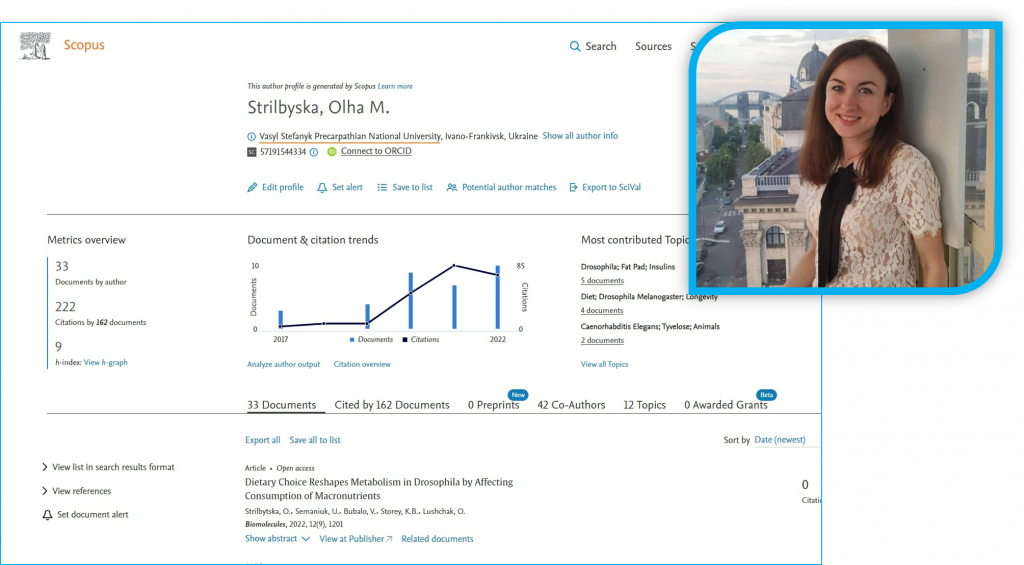Click the Save to list icon
This screenshot has height=565, width=1024.
(x=382, y=187)
